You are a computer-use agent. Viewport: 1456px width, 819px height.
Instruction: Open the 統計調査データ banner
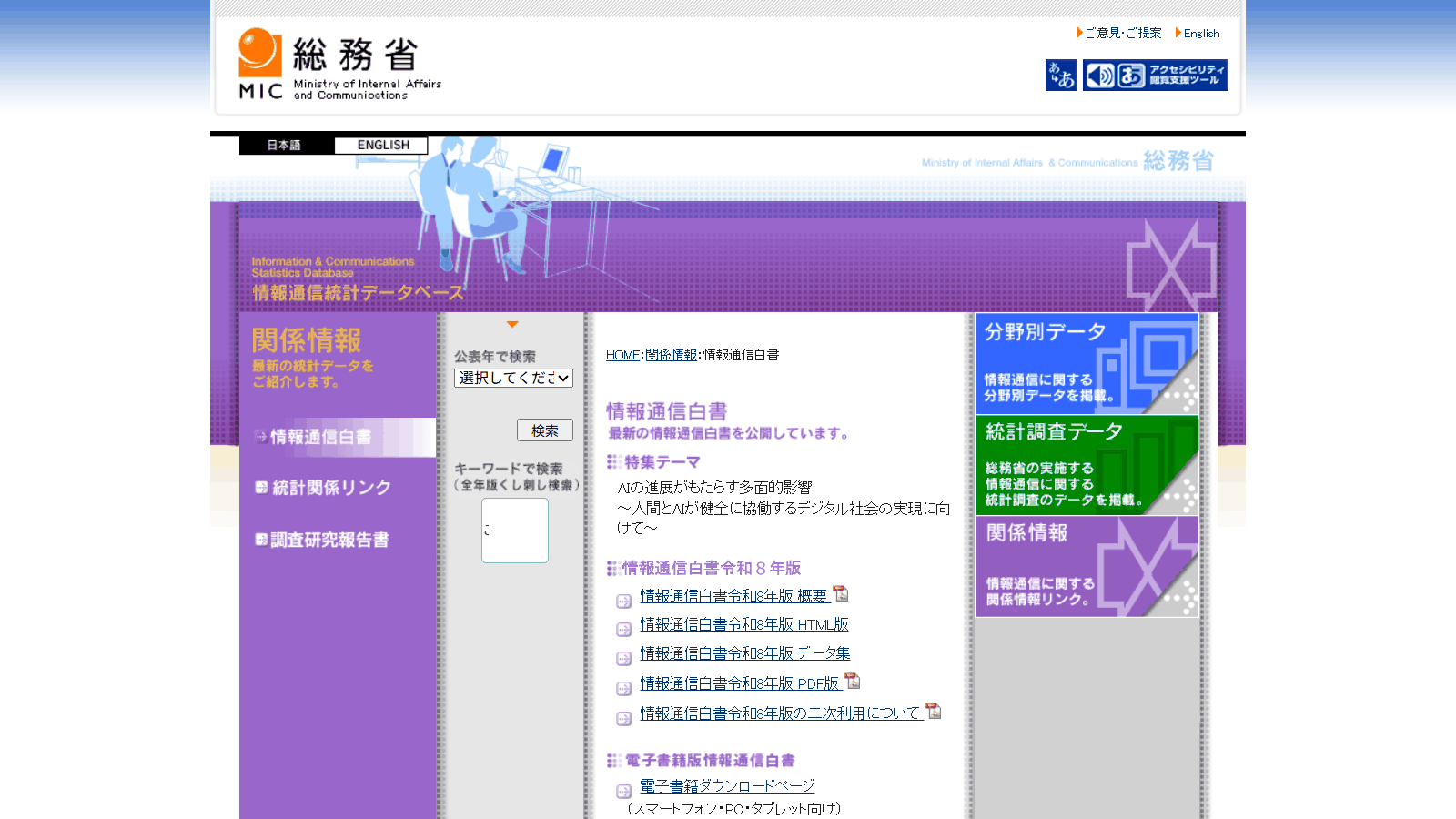pos(1087,465)
